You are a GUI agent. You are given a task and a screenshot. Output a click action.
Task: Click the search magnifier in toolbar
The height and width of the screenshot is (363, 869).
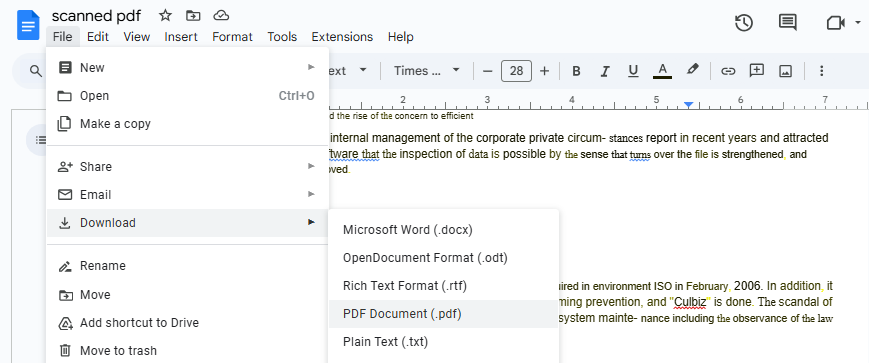pyautogui.click(x=35, y=71)
